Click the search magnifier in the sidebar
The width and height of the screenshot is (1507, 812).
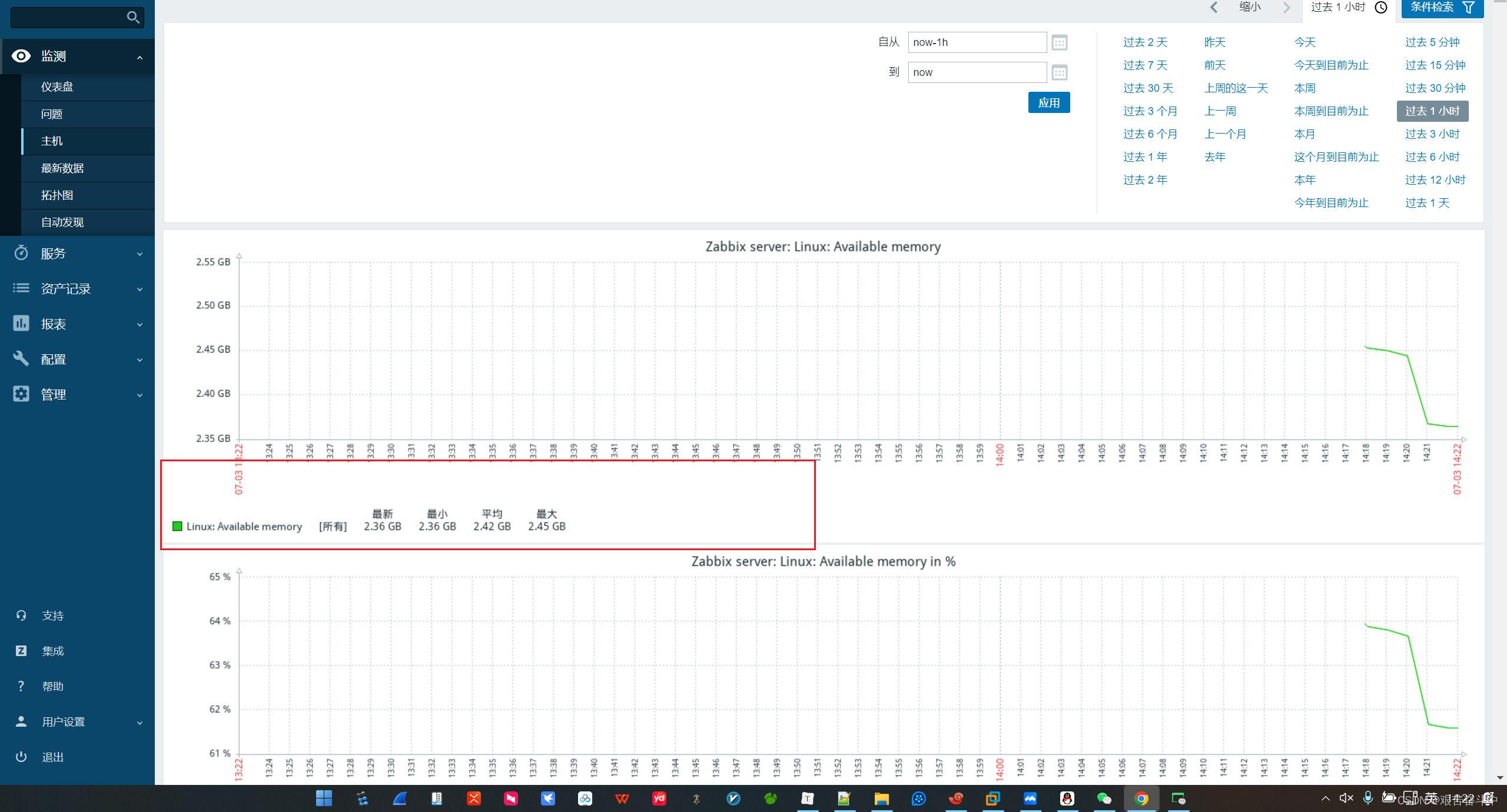point(134,17)
